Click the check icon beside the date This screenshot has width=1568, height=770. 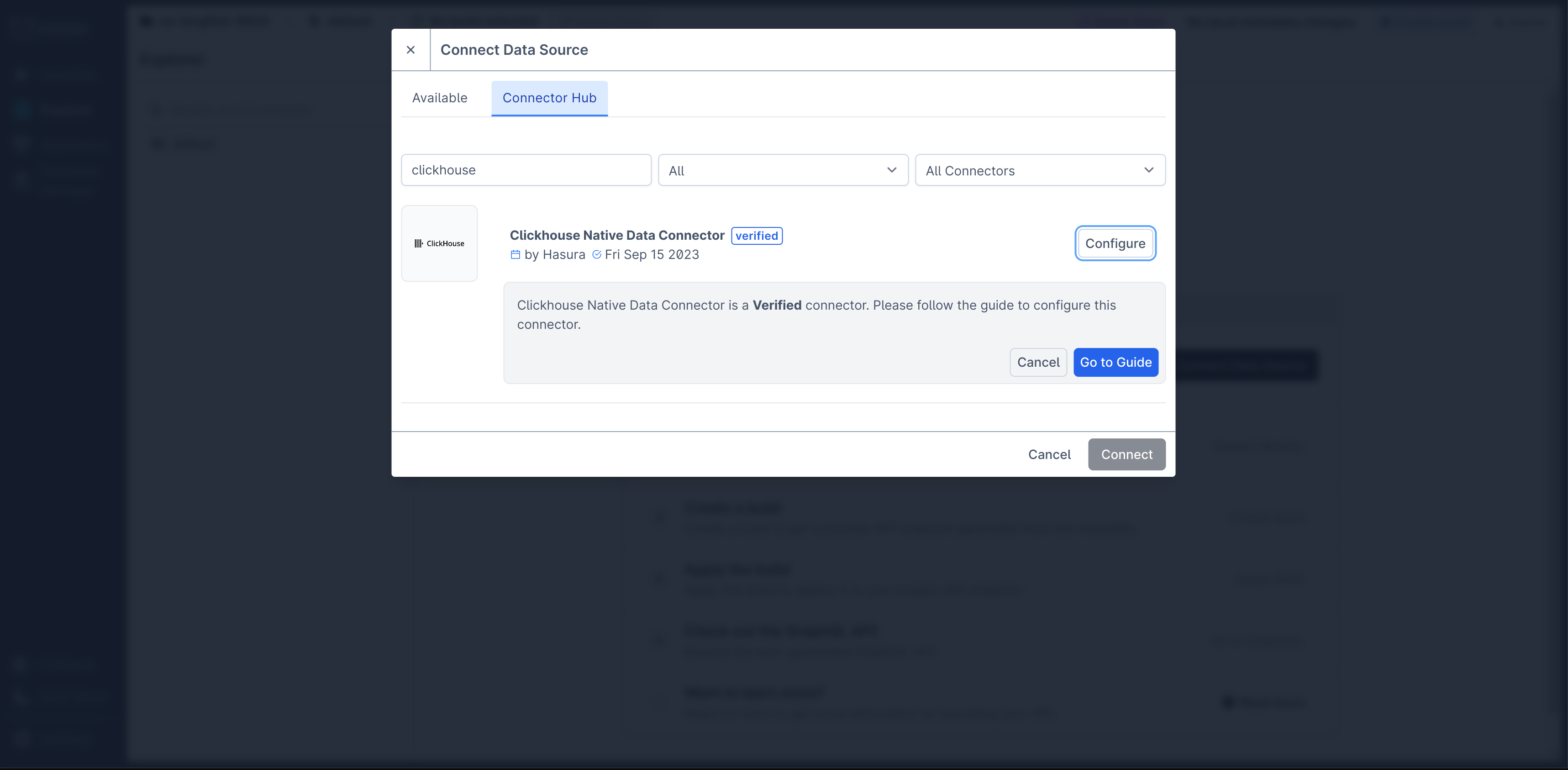[x=596, y=255]
